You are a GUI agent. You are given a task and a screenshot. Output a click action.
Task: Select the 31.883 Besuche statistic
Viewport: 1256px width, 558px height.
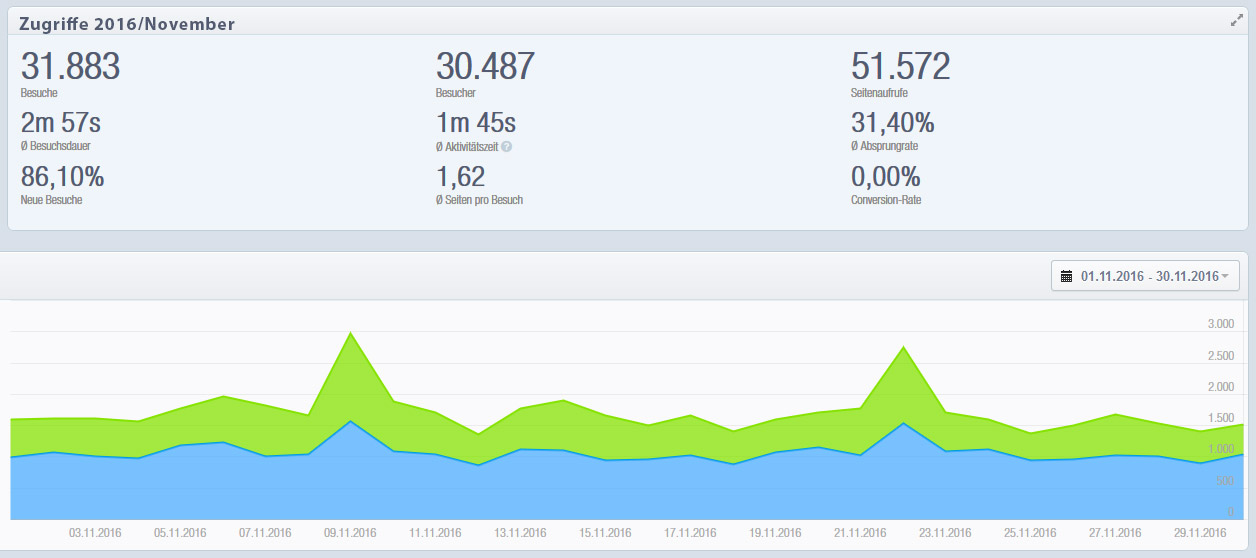coord(70,67)
